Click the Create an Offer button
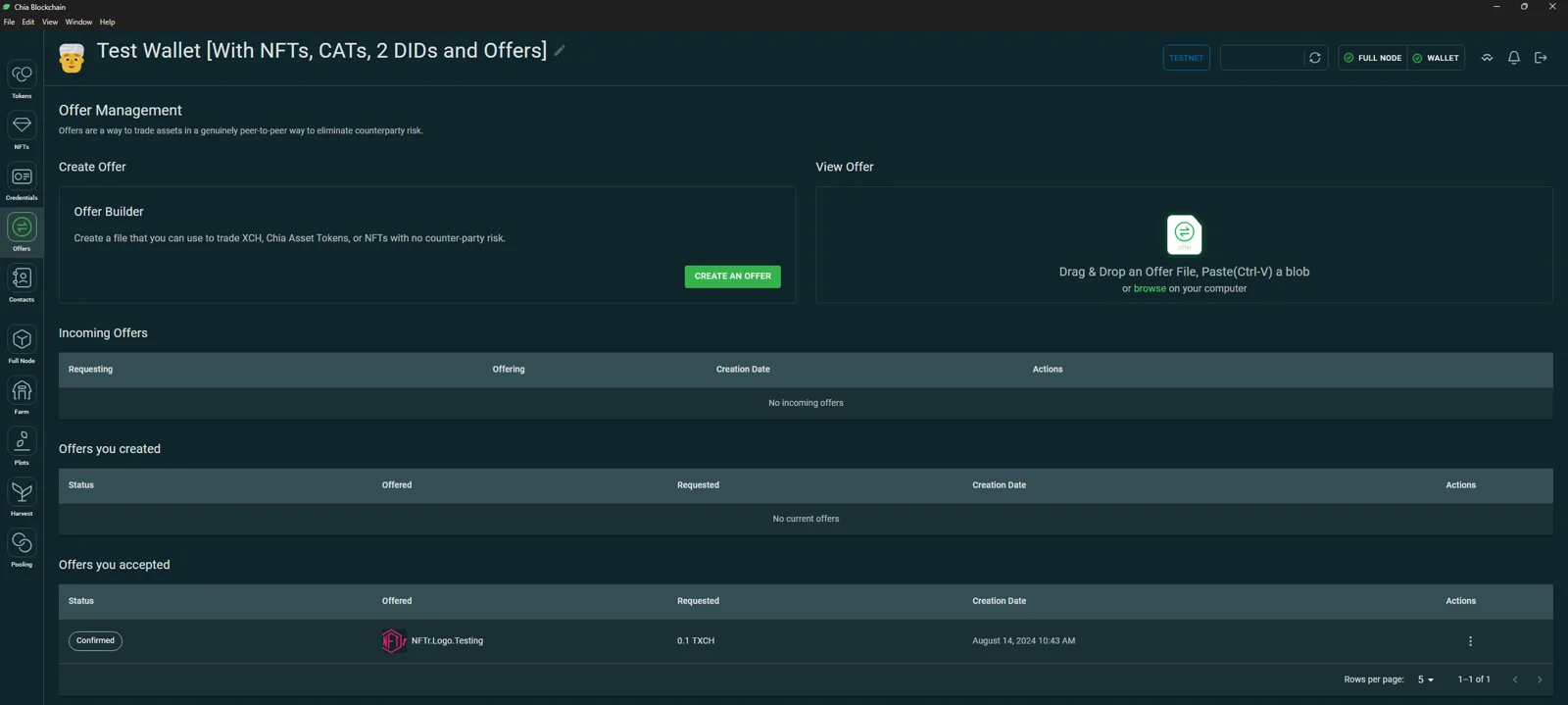The width and height of the screenshot is (1568, 705). 733,277
